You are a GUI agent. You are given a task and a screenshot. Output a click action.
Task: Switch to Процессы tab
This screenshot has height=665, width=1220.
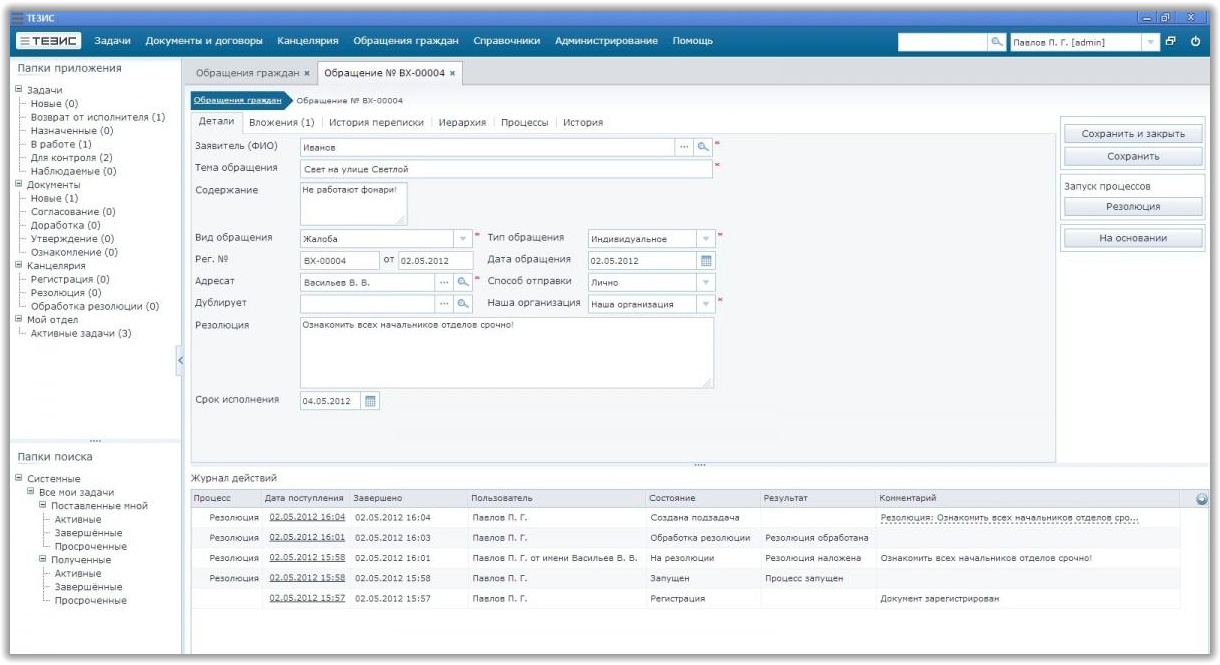click(524, 122)
